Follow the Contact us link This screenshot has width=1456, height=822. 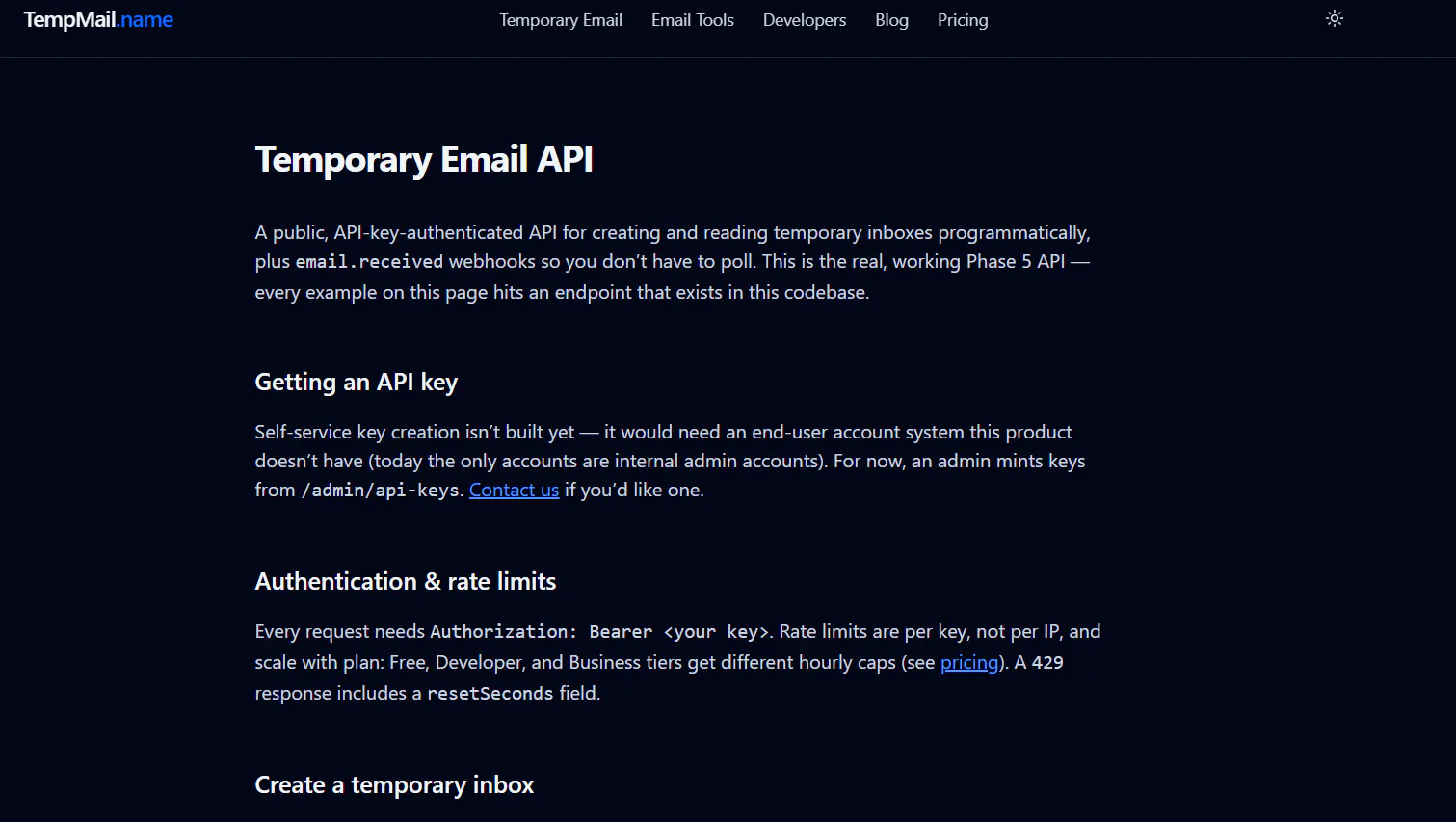pyautogui.click(x=514, y=490)
